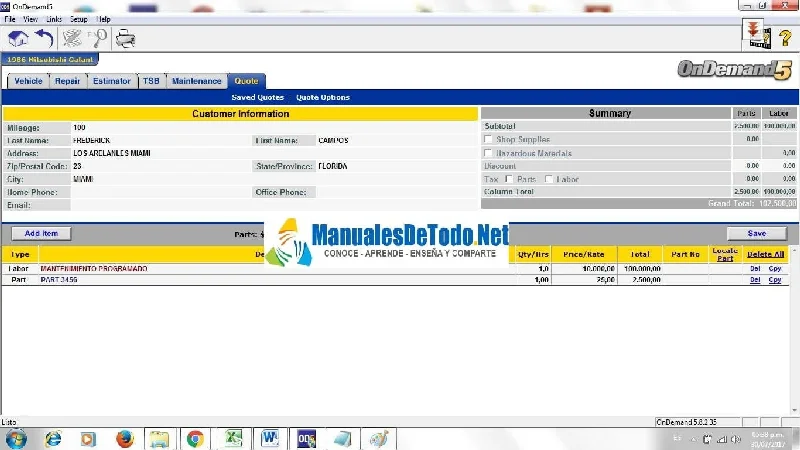Click the Save quote button
Screen dimensions: 800x450
756,233
